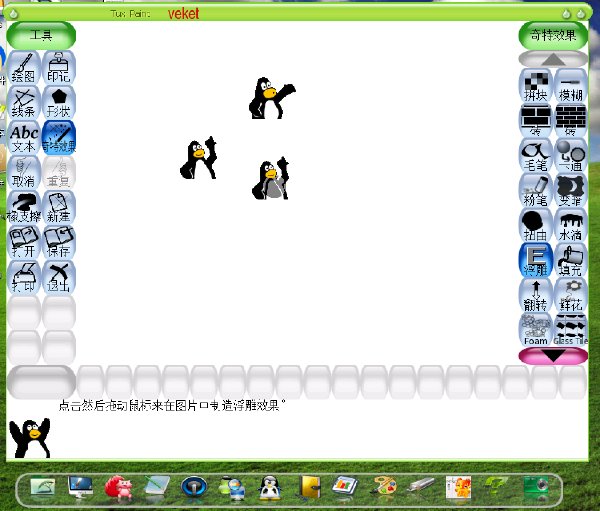Image resolution: width=600 pixels, height=511 pixels.
Task: Open the green camera dock icon
Action: pyautogui.click(x=537, y=486)
